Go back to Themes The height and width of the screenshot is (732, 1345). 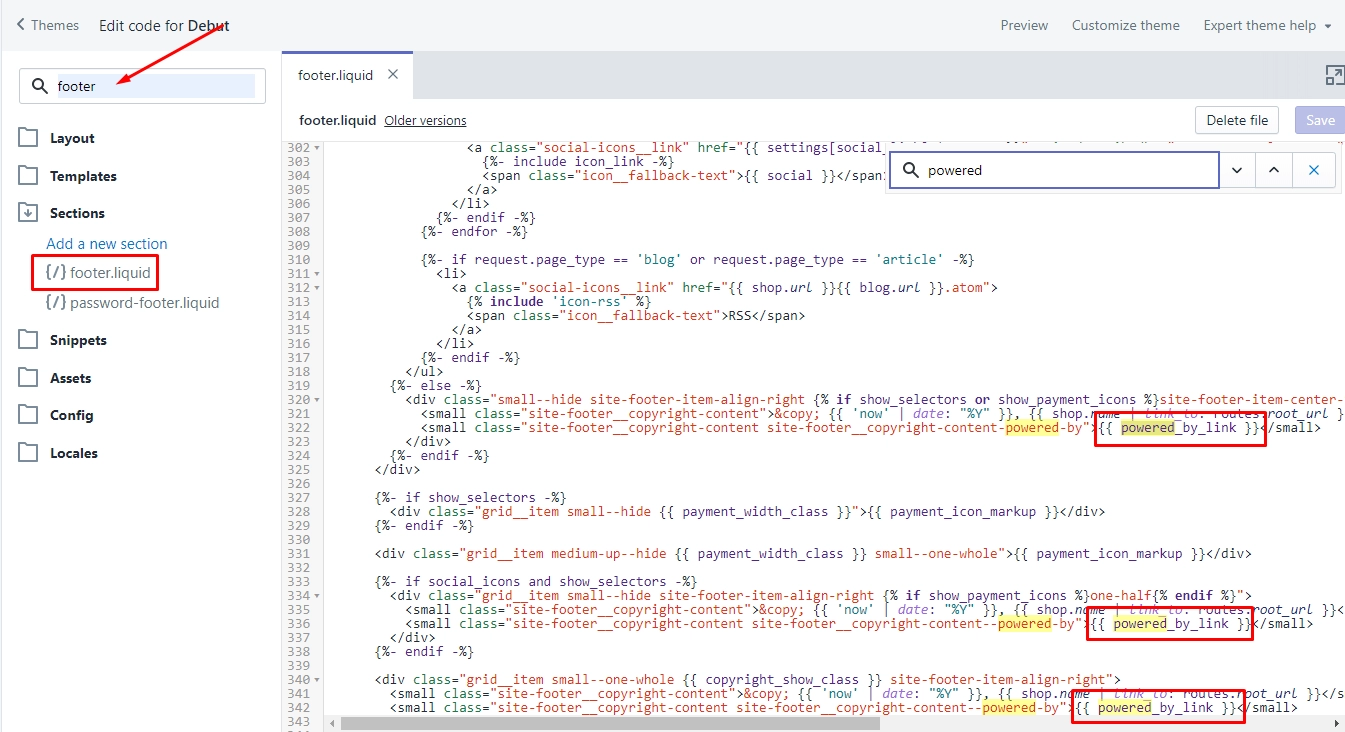(x=48, y=25)
